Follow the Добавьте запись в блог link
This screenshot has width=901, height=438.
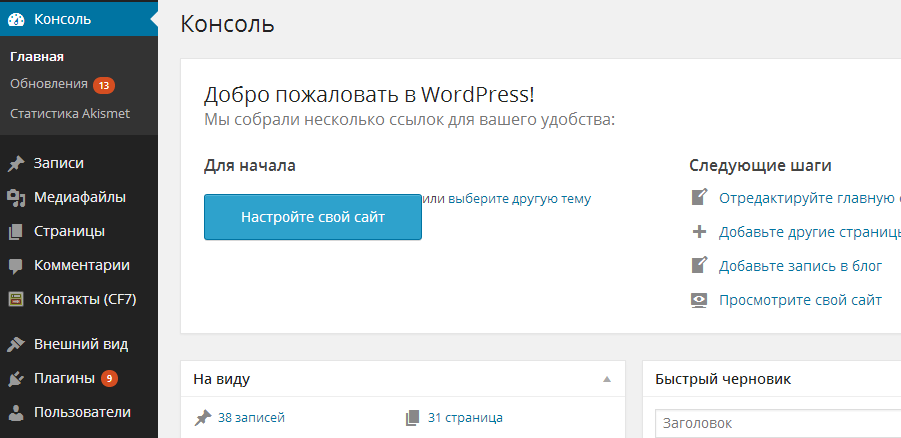point(800,266)
